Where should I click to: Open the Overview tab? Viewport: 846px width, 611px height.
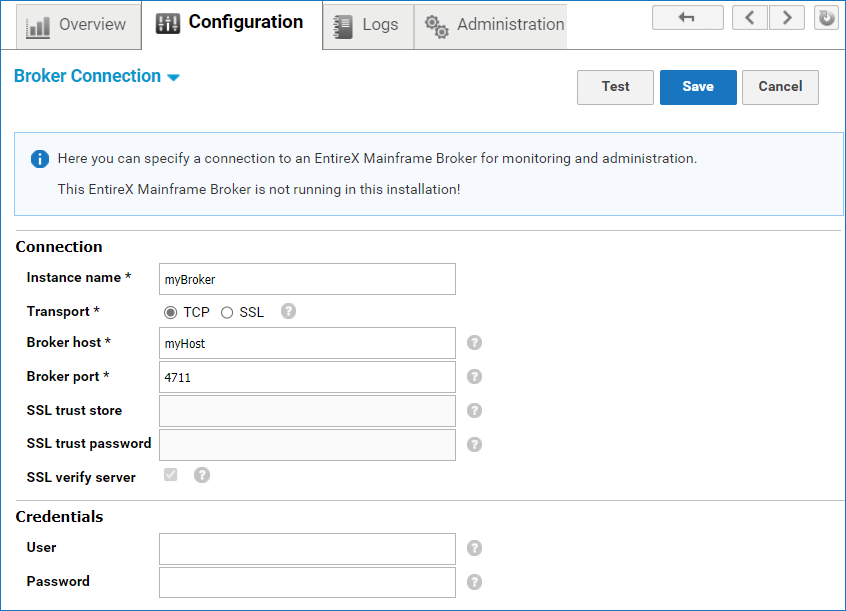(77, 25)
